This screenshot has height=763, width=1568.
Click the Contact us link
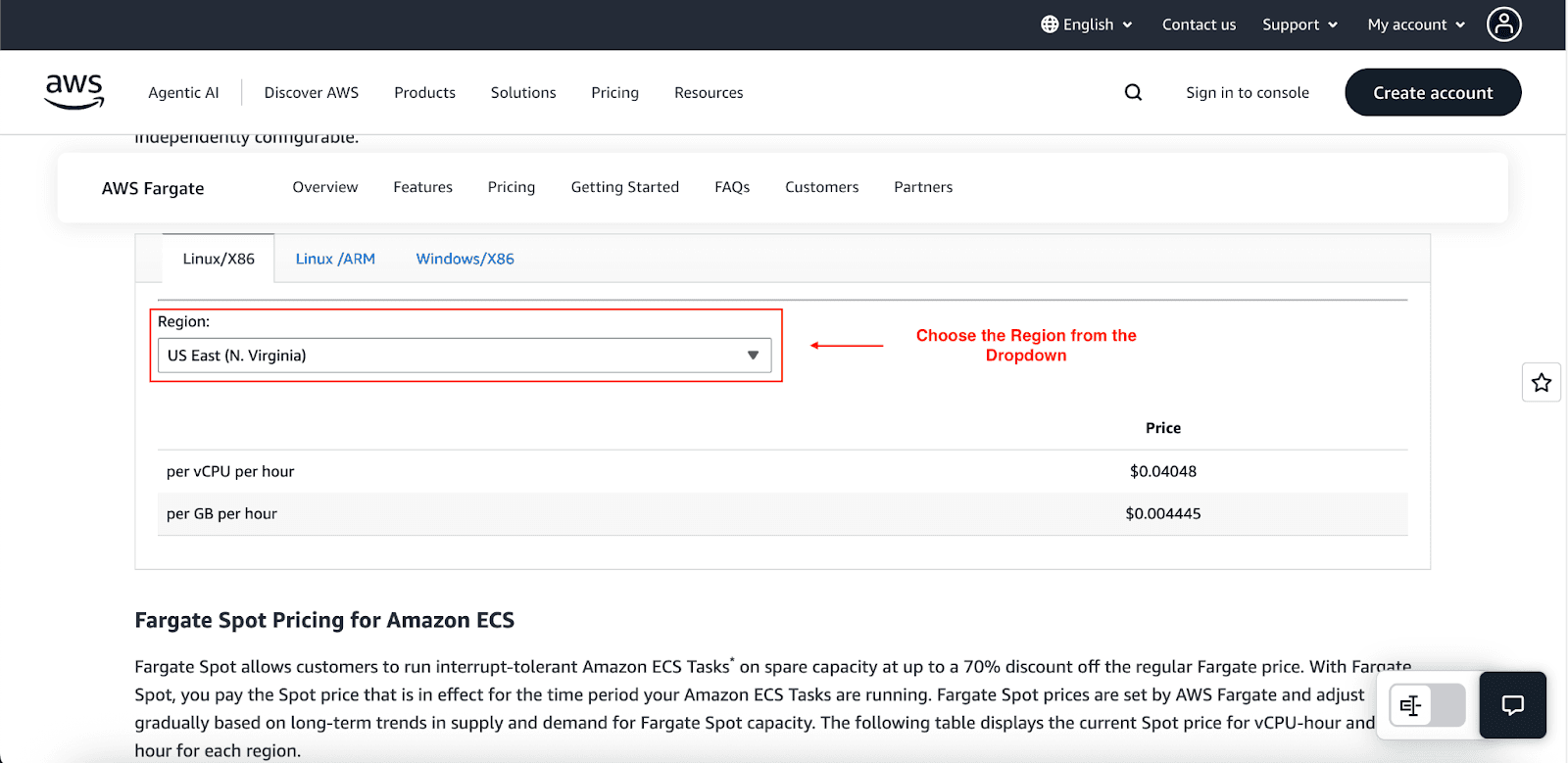click(x=1199, y=24)
